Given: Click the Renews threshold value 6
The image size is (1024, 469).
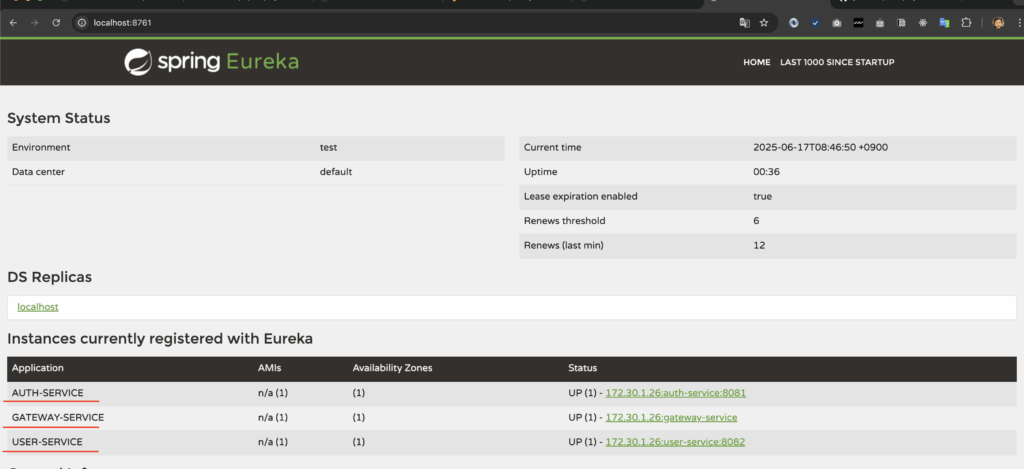Looking at the screenshot, I should click(x=756, y=221).
